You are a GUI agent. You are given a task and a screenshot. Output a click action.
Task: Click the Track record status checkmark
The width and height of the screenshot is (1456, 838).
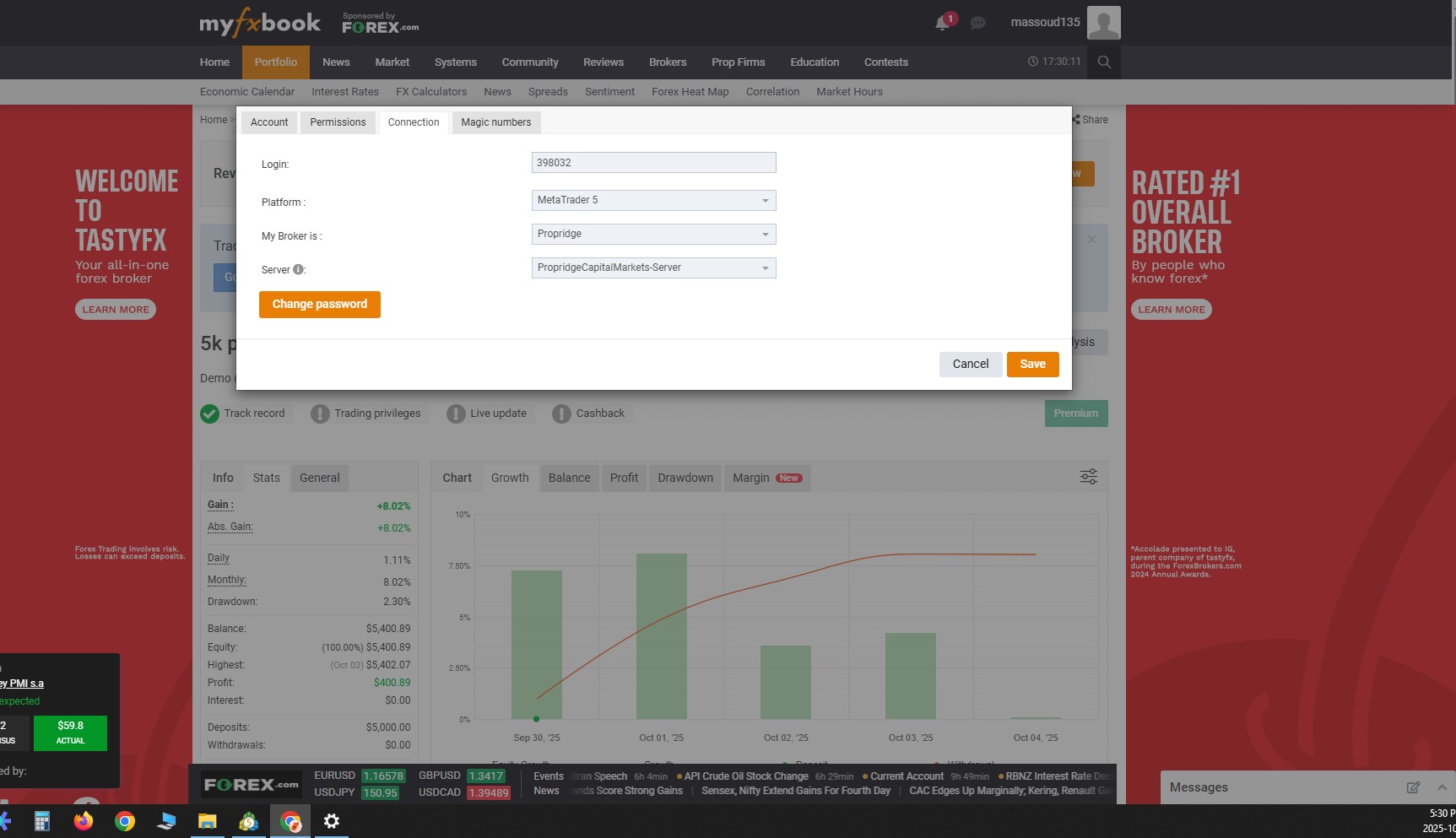tap(210, 414)
